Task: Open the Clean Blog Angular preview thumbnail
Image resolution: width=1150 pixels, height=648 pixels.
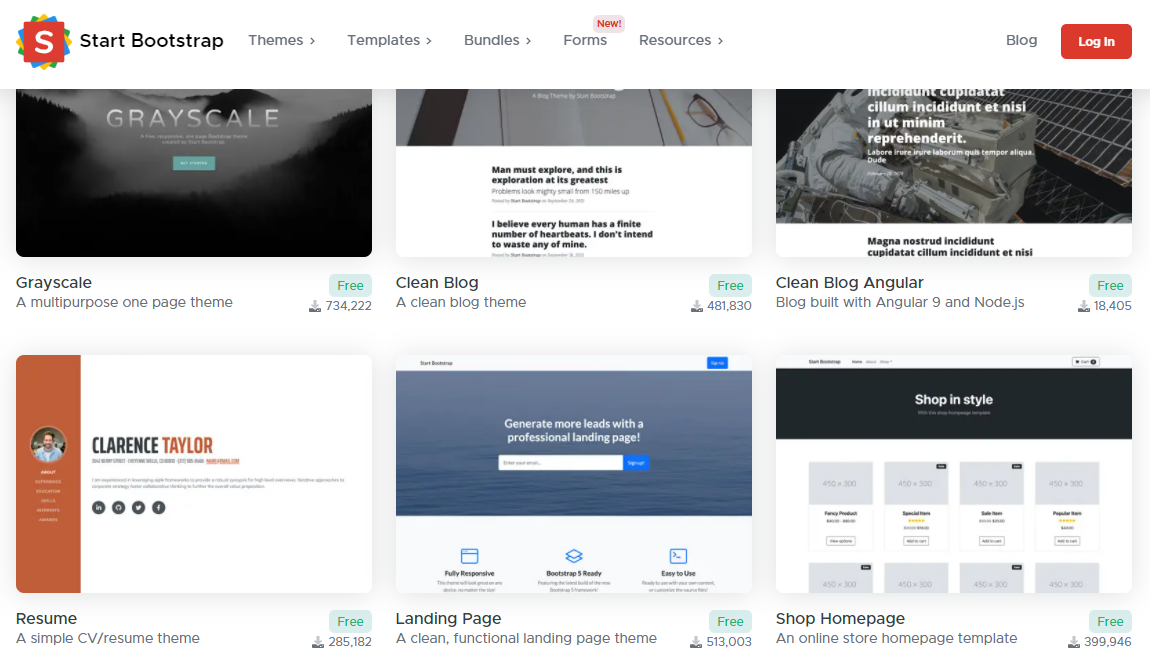Action: (x=953, y=173)
